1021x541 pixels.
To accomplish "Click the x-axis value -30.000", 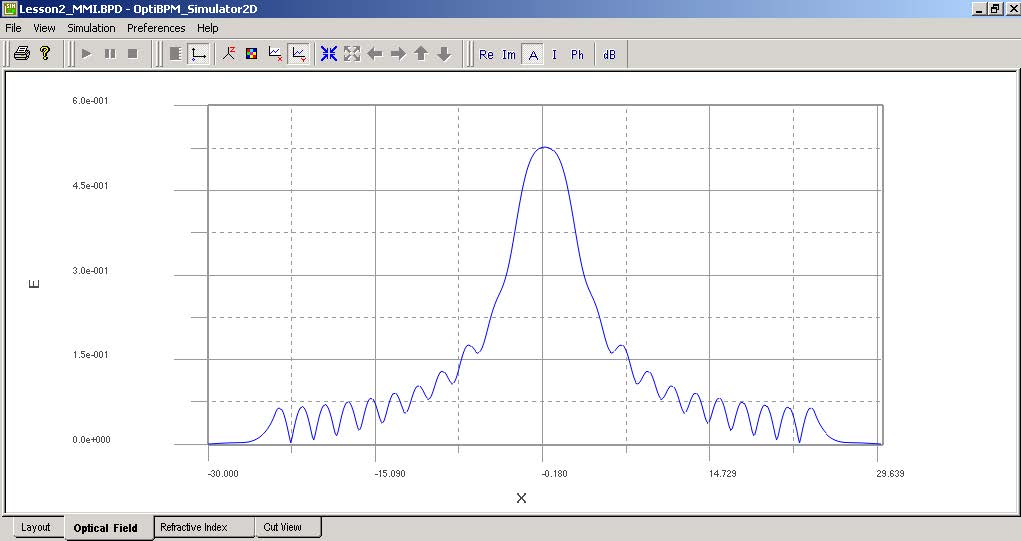I will click(x=223, y=473).
